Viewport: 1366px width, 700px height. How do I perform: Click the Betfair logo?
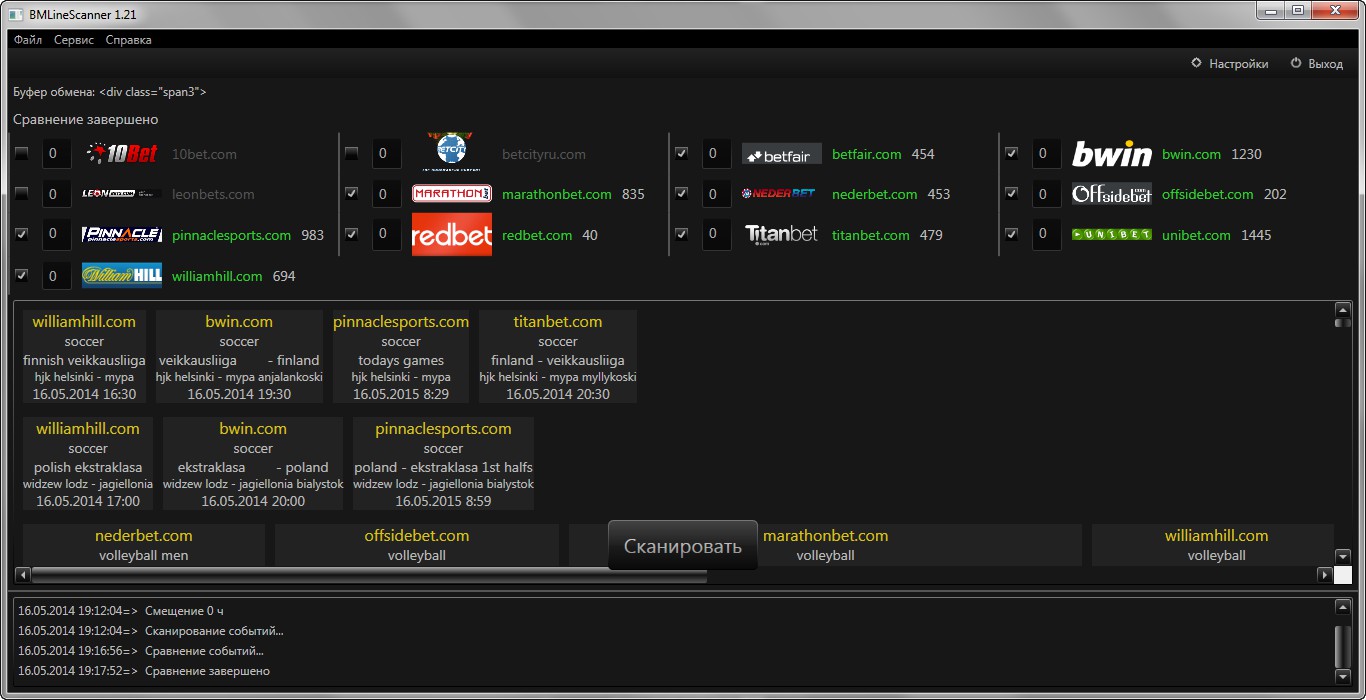click(782, 154)
